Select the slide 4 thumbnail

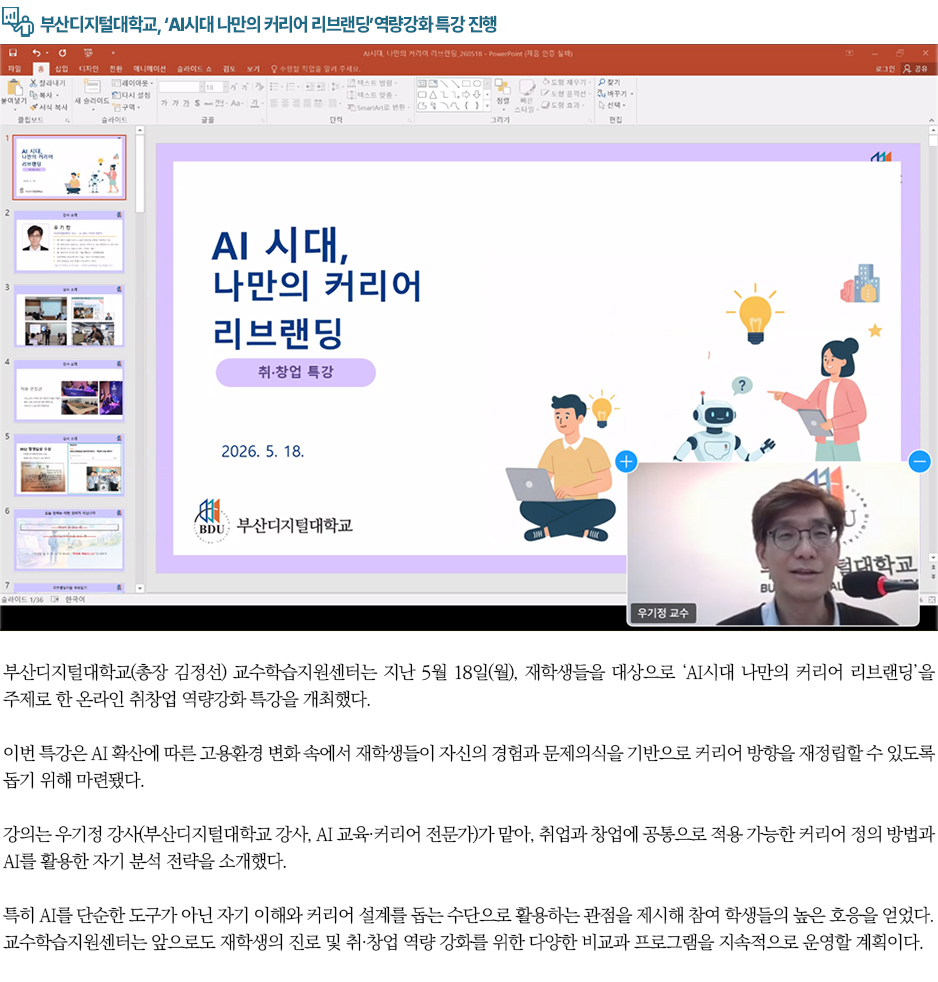(69, 391)
